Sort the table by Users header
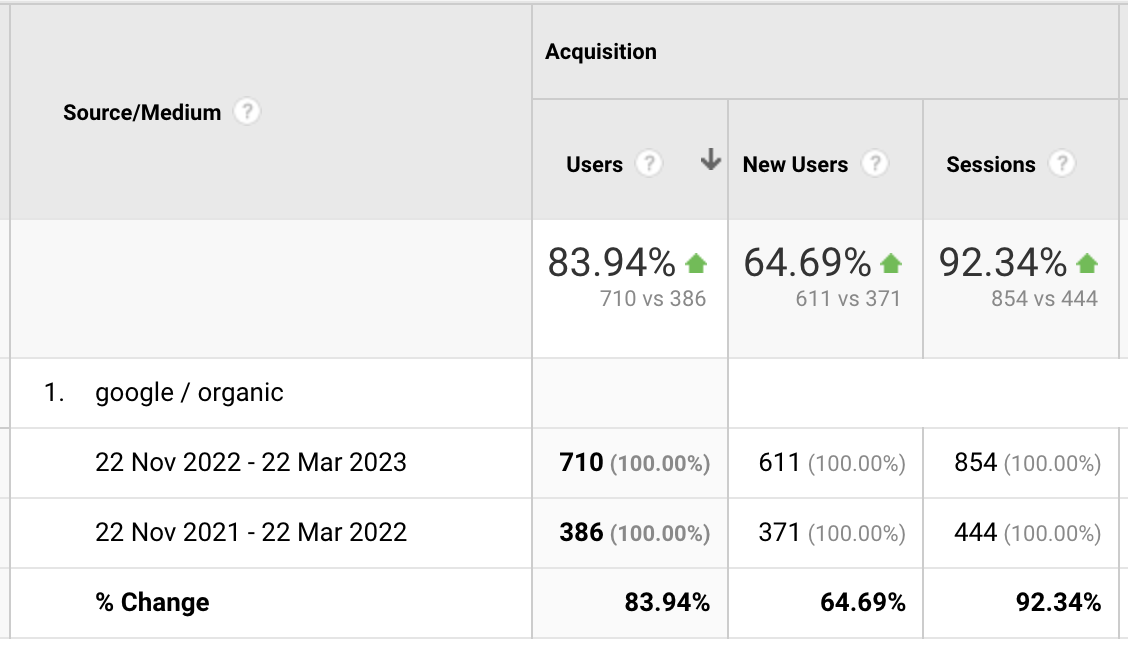1128x646 pixels. (x=594, y=165)
